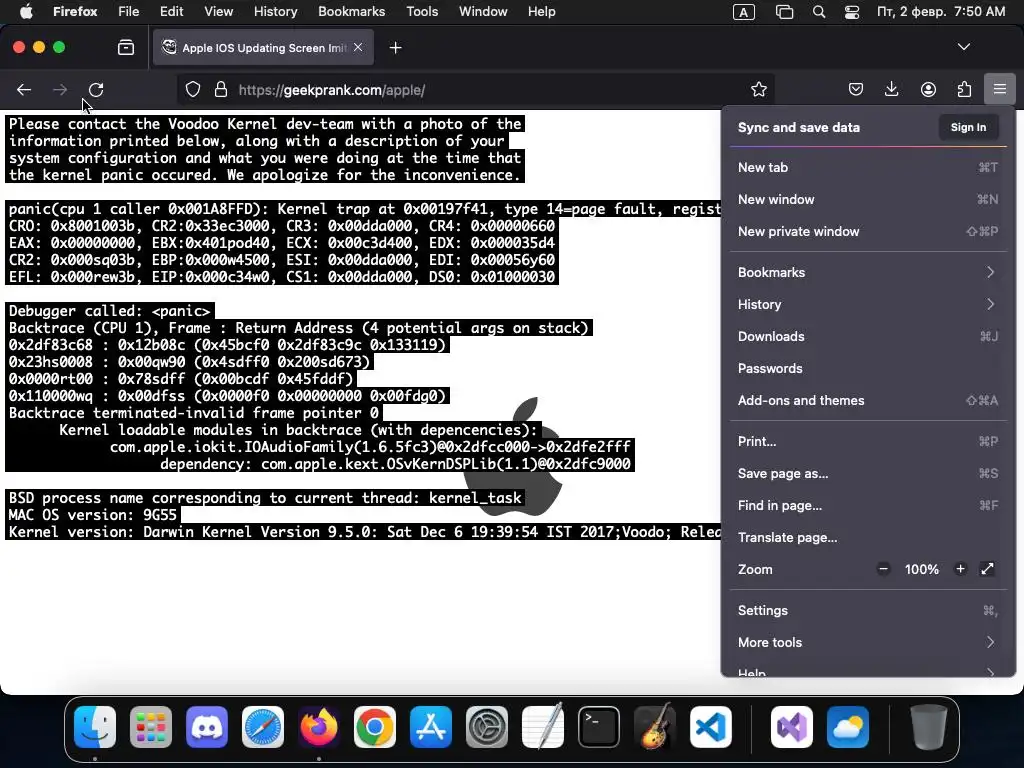Open Passwords from the menu
The width and height of the screenshot is (1024, 768).
tap(868, 368)
